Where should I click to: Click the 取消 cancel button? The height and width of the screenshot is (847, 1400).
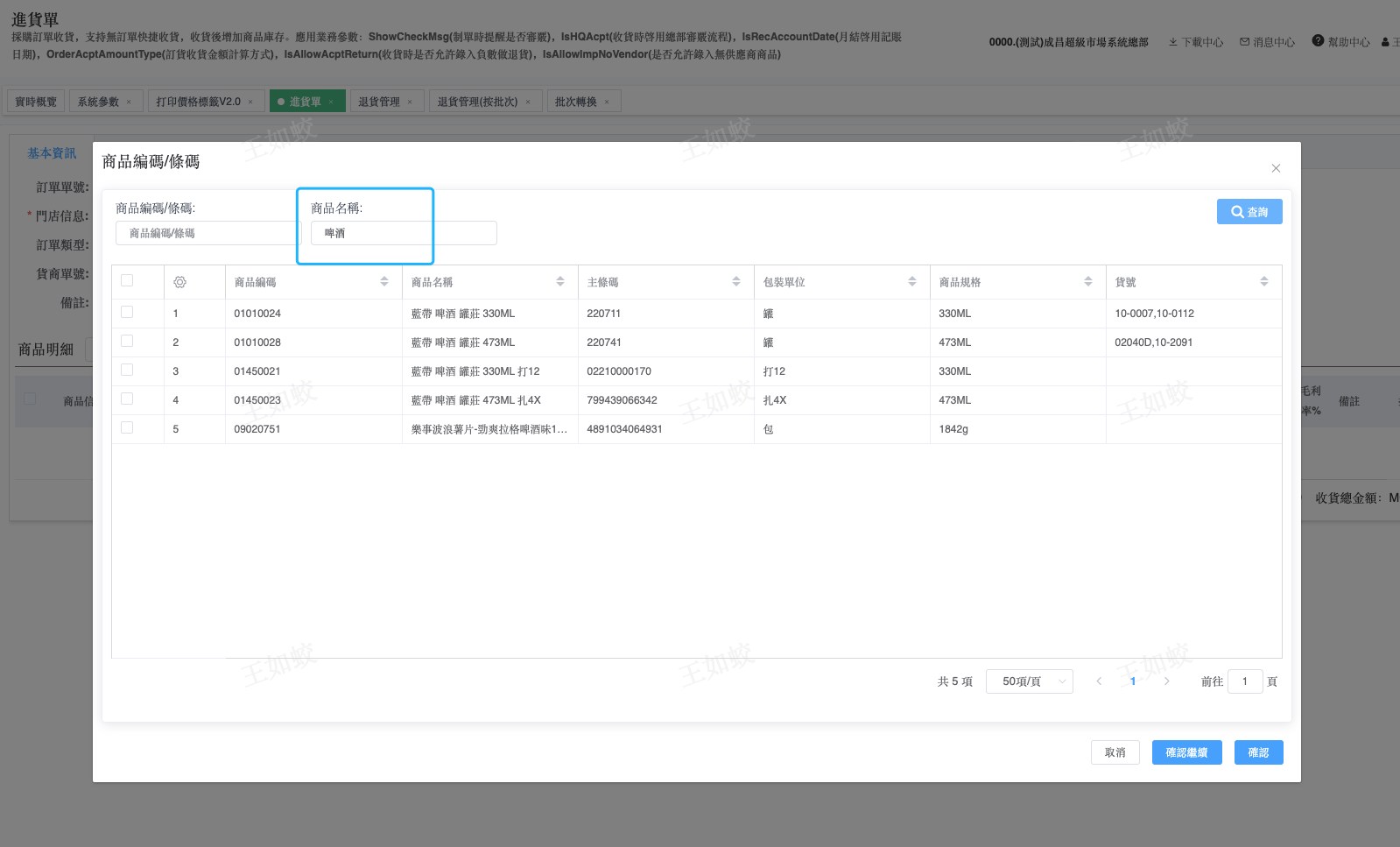click(1115, 752)
